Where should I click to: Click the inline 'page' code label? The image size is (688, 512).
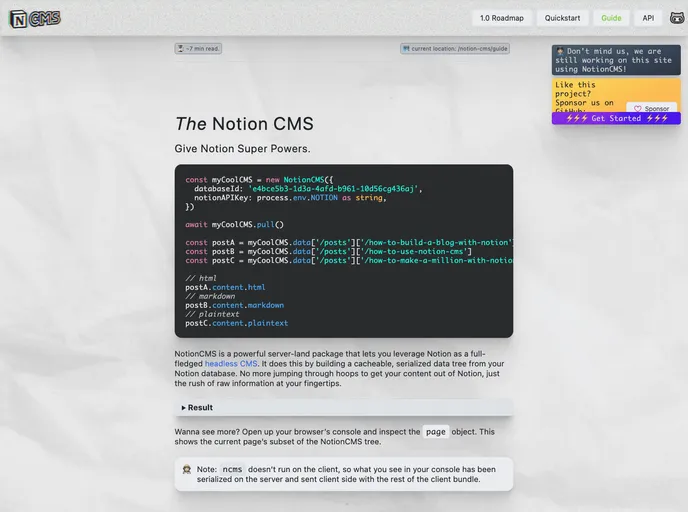pos(436,432)
